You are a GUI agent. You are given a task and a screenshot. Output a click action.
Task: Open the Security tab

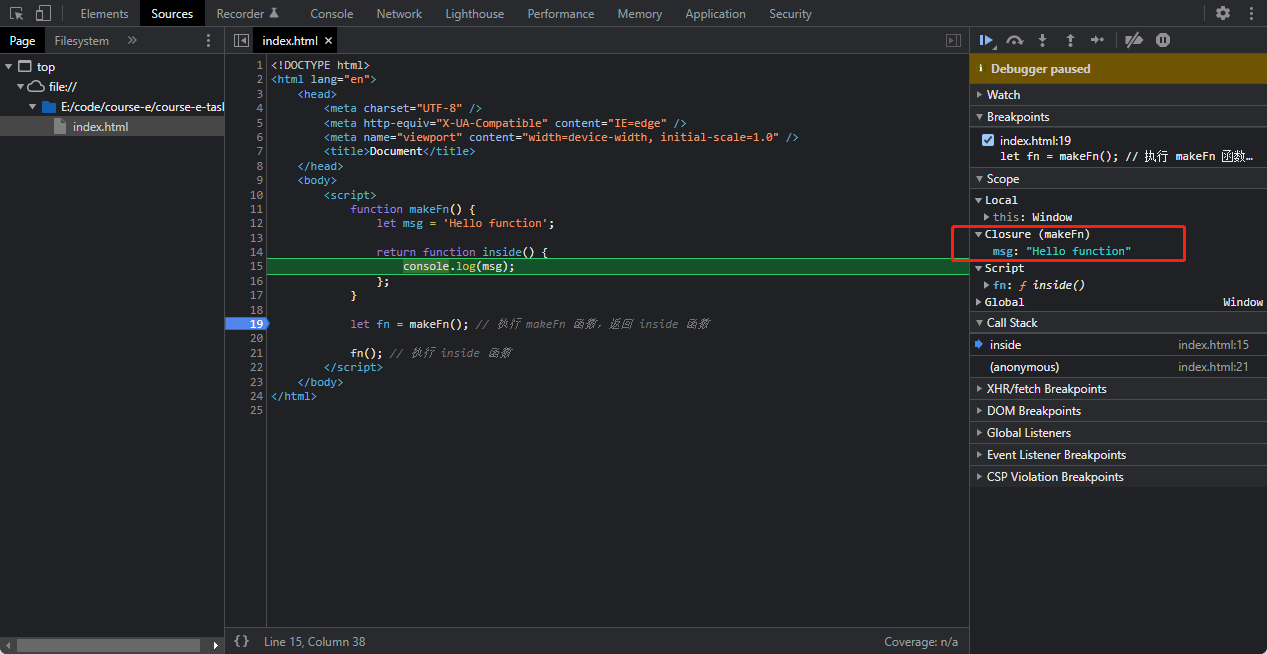(x=790, y=14)
